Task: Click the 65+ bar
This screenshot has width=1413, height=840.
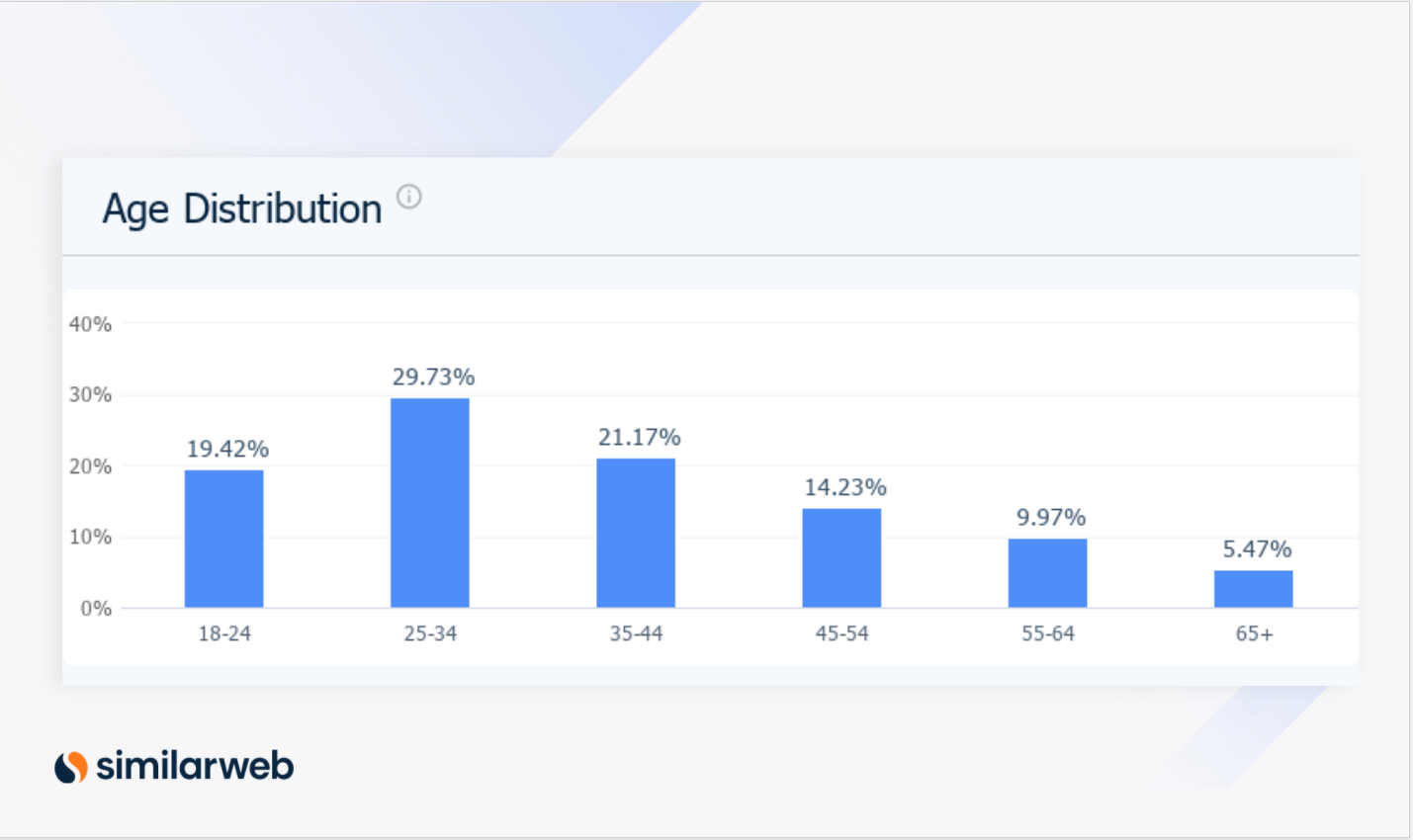Action: pos(1253,589)
